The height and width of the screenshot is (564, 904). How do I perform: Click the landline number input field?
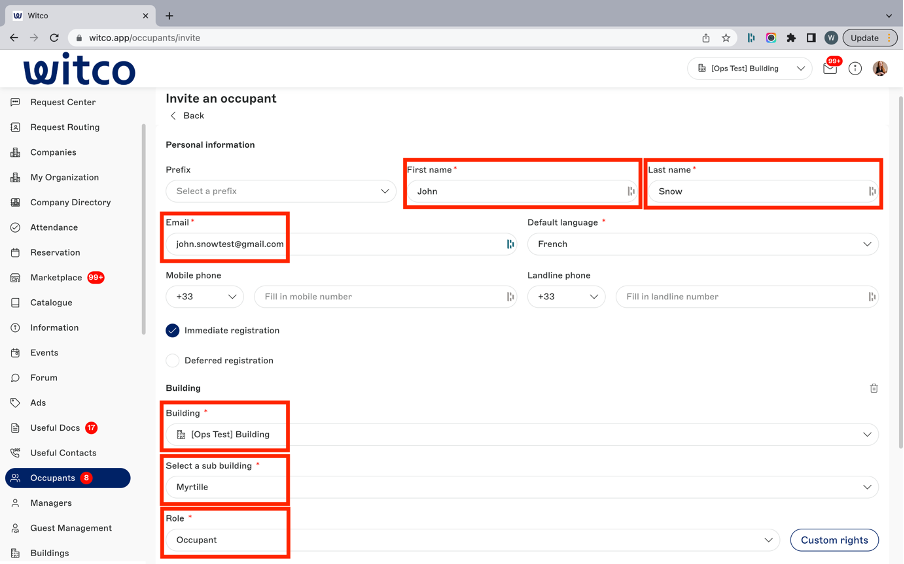(747, 296)
